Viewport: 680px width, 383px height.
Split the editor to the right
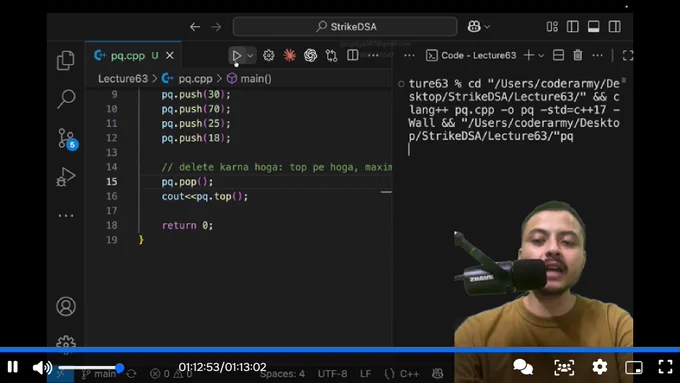click(353, 55)
